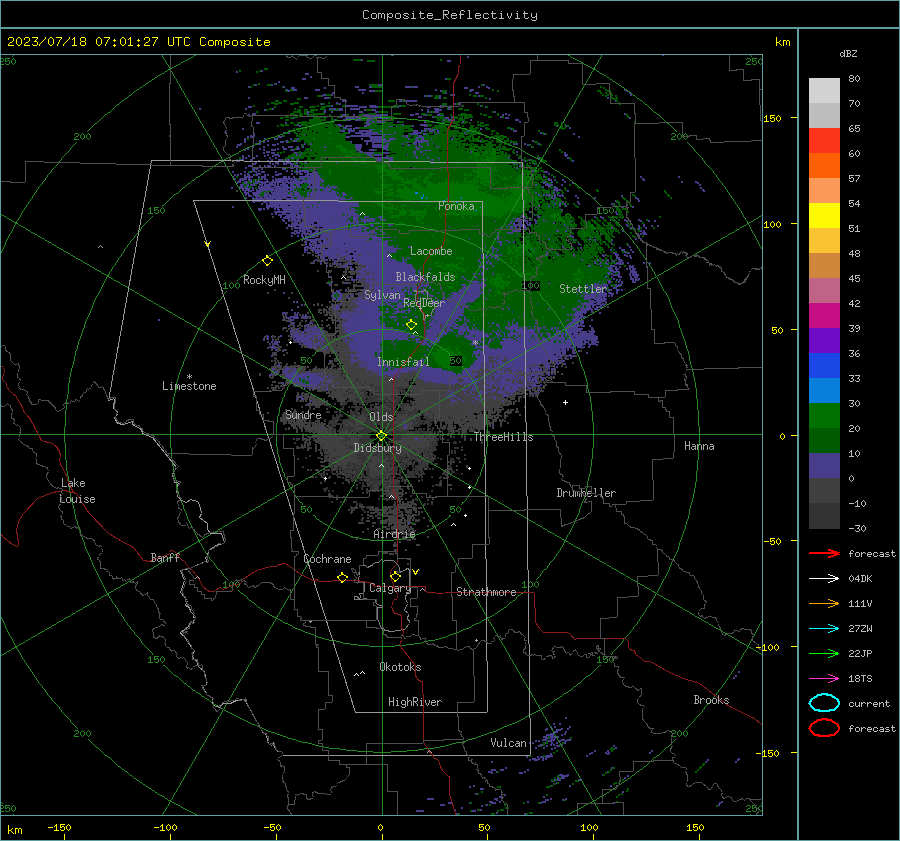Image resolution: width=900 pixels, height=841 pixels.
Task: Click the Olds town label
Action: click(381, 417)
